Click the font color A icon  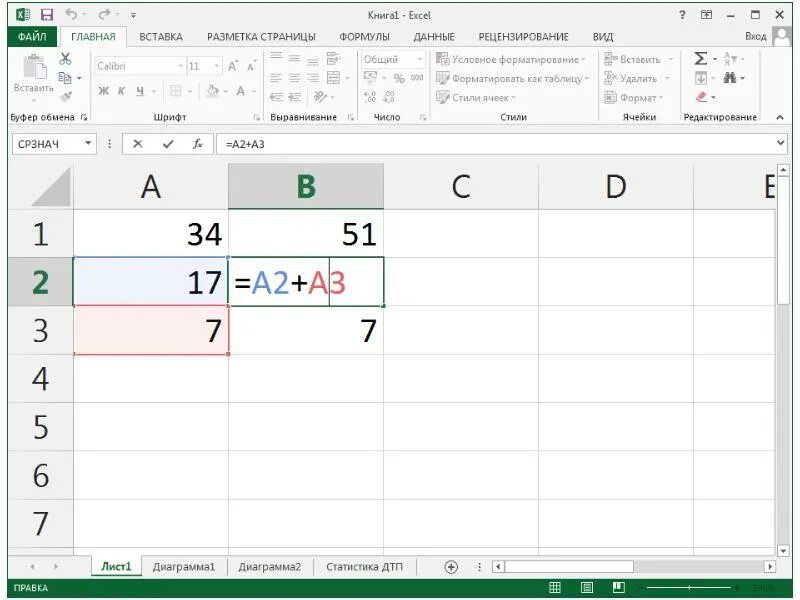coord(241,91)
